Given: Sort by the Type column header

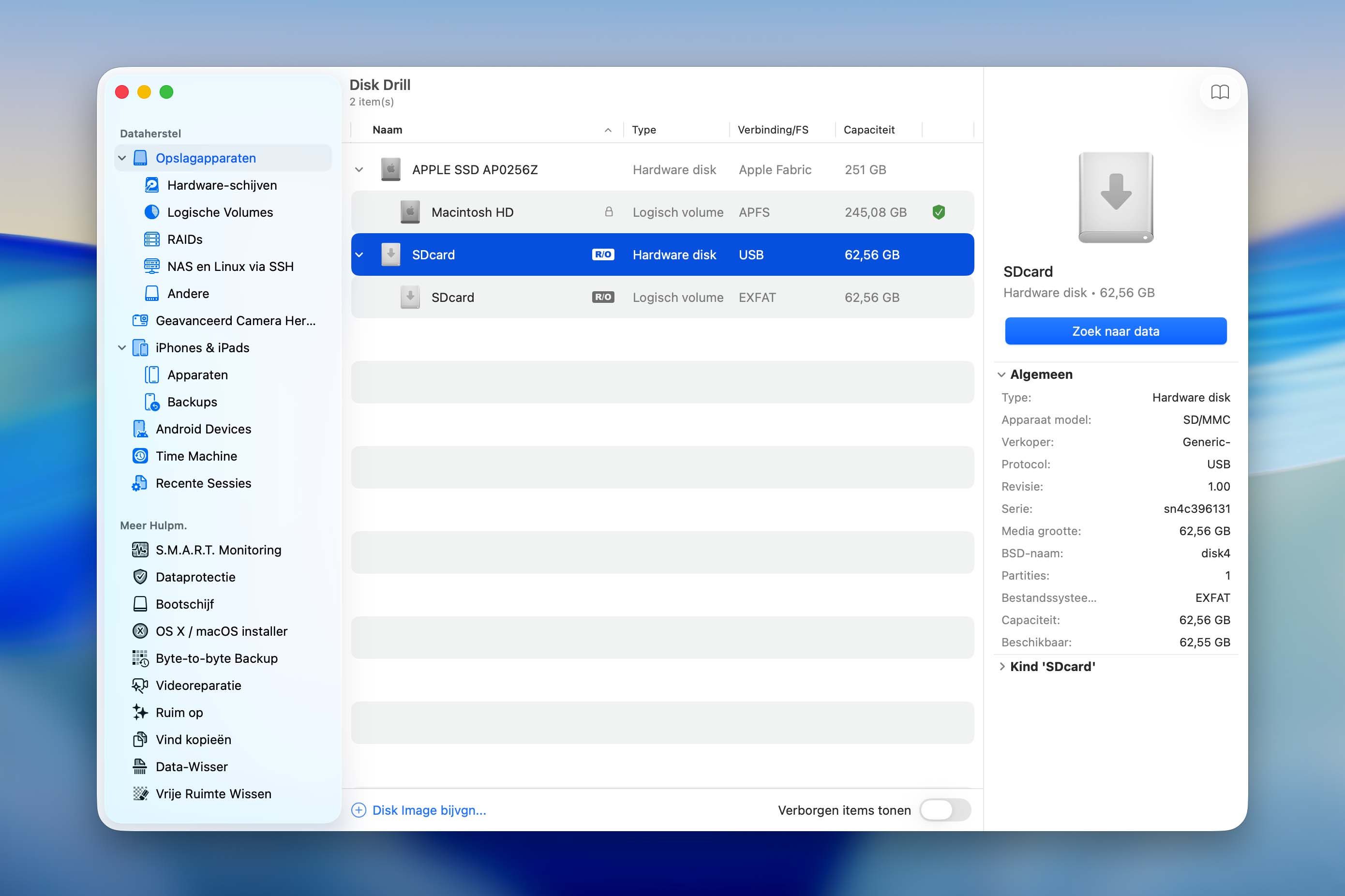Looking at the screenshot, I should [643, 130].
